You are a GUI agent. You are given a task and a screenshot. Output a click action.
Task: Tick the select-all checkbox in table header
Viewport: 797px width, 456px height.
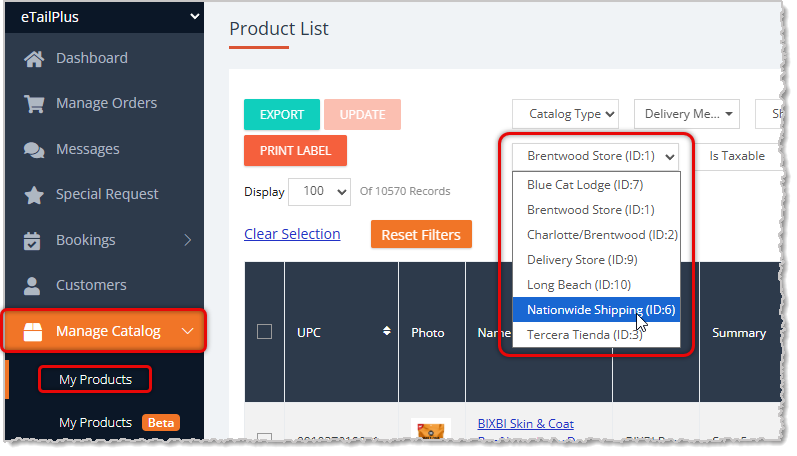coord(264,331)
